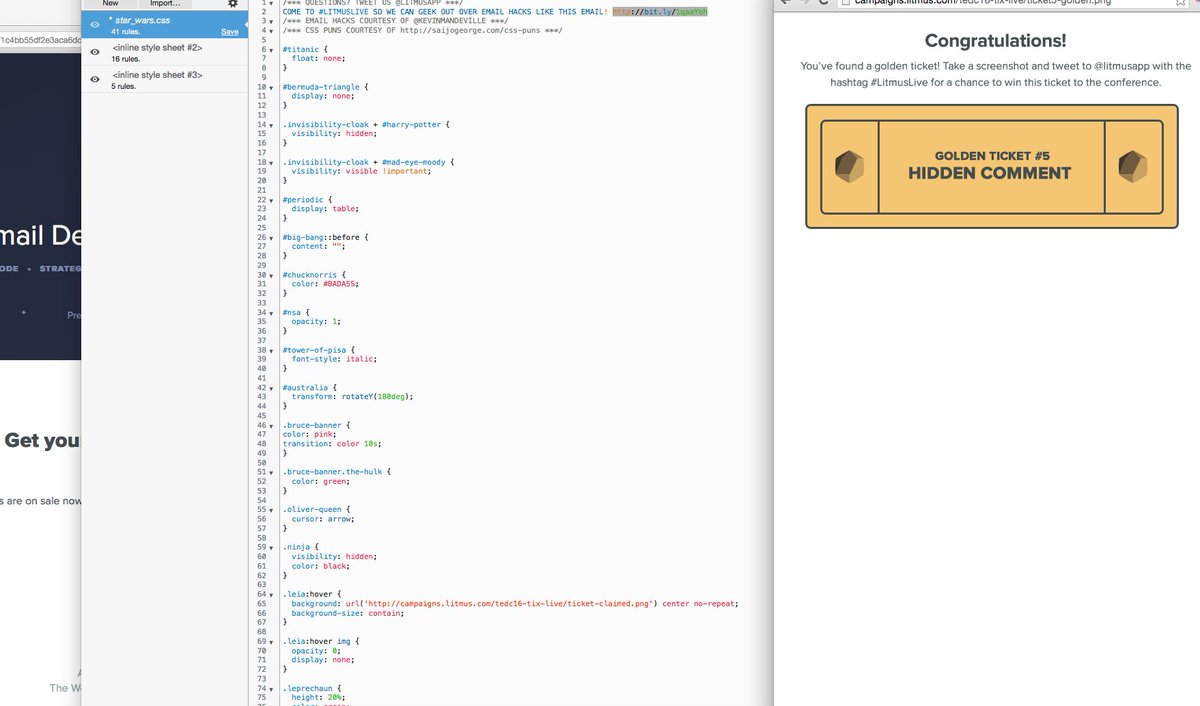Fold the .ninja rule arrow
The image size is (1200, 706).
(x=271, y=547)
